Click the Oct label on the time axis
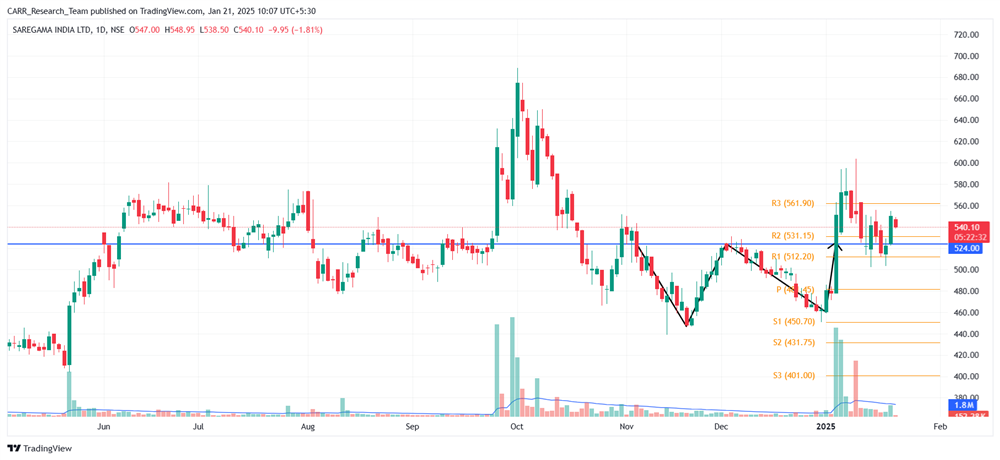The height and width of the screenshot is (460, 1000). (x=517, y=425)
